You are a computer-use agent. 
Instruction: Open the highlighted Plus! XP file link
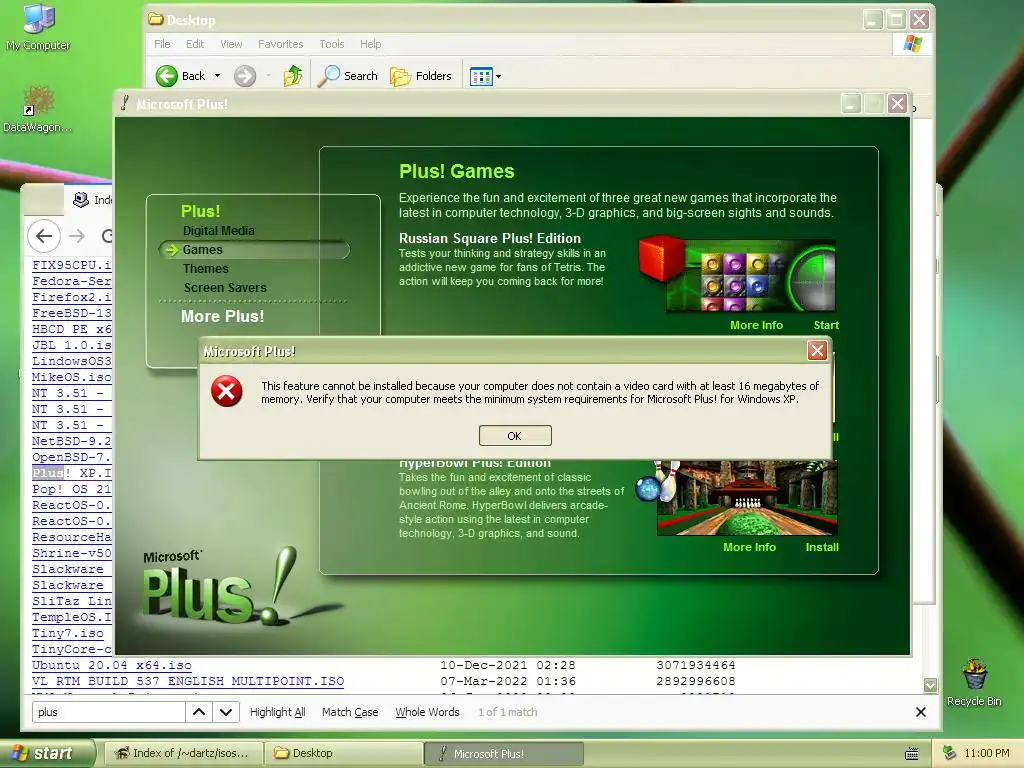(72, 473)
